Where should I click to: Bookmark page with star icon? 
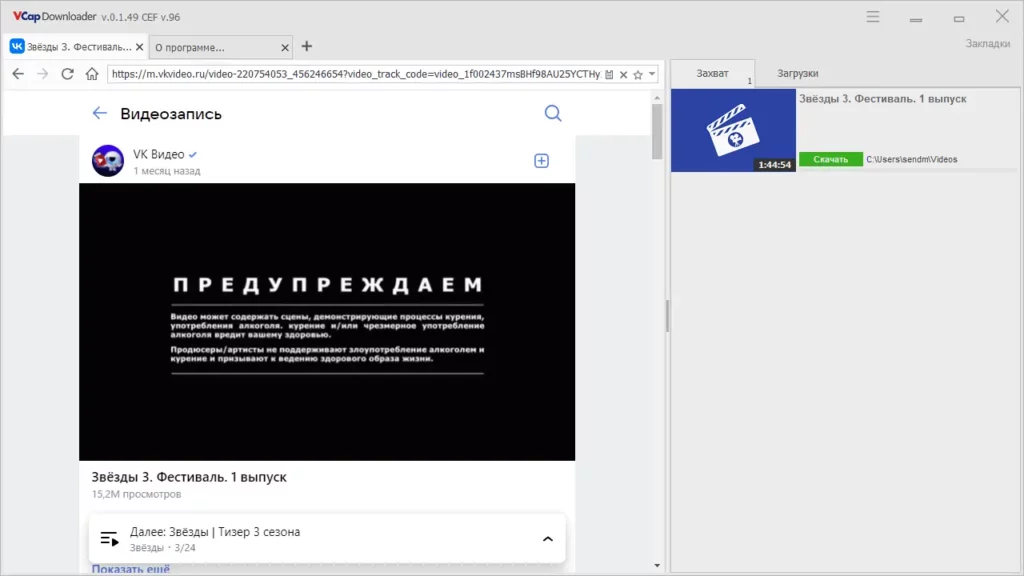click(x=638, y=74)
